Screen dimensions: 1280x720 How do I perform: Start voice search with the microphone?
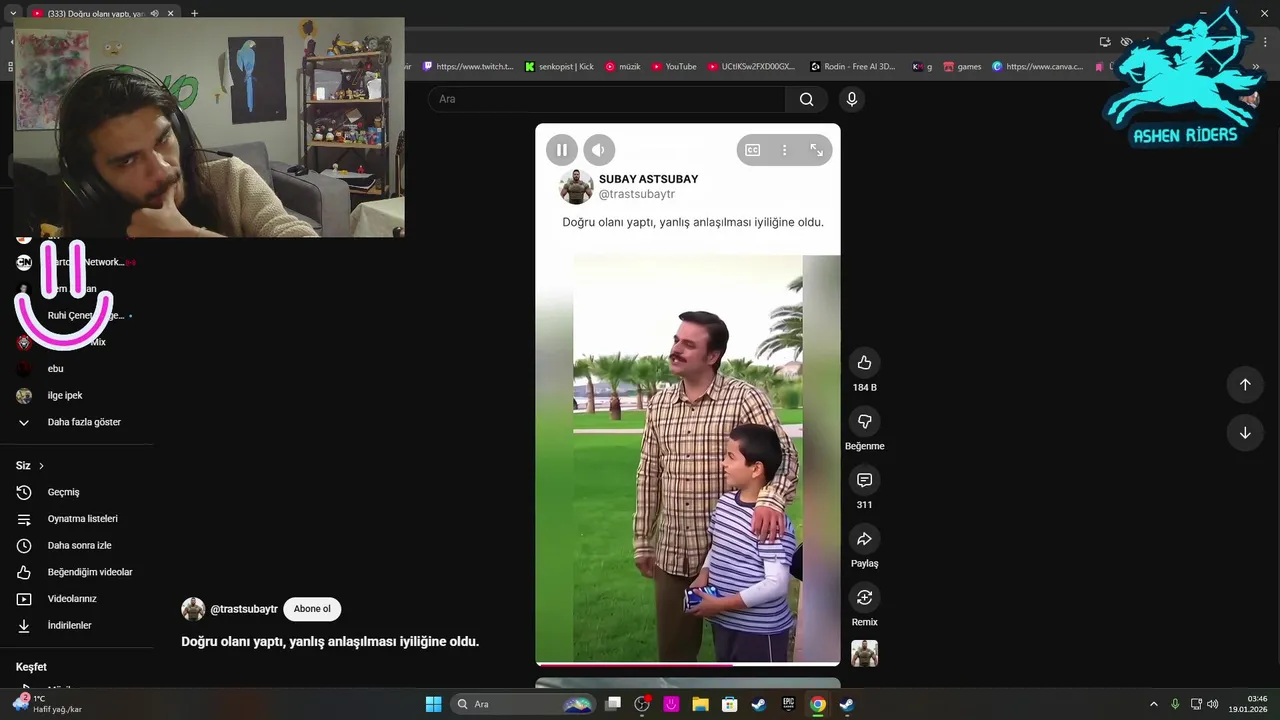[852, 99]
